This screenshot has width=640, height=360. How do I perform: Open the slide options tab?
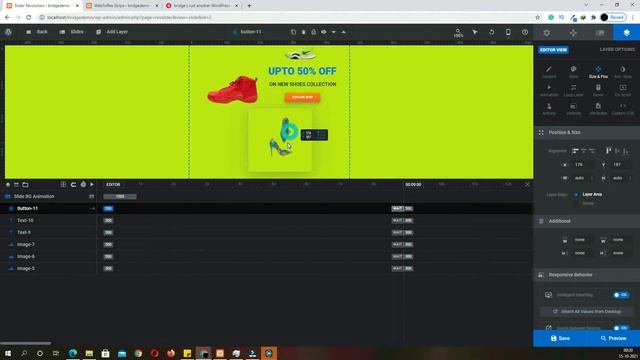click(x=600, y=33)
